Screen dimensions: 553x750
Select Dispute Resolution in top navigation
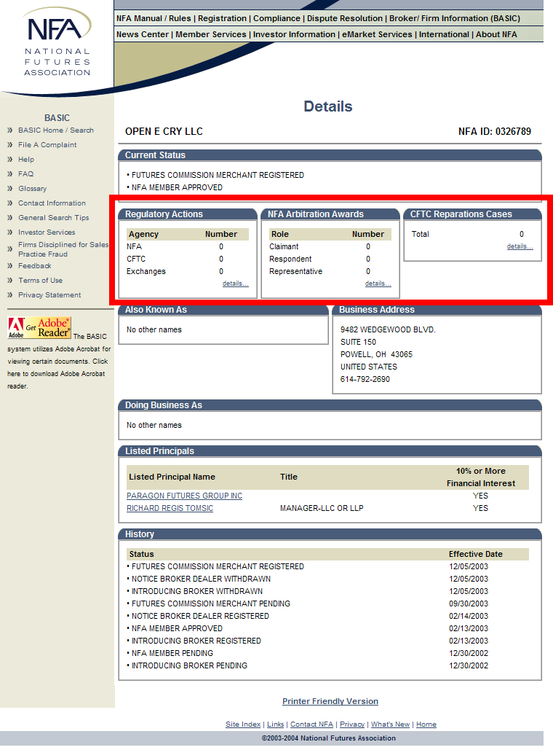[x=344, y=18]
